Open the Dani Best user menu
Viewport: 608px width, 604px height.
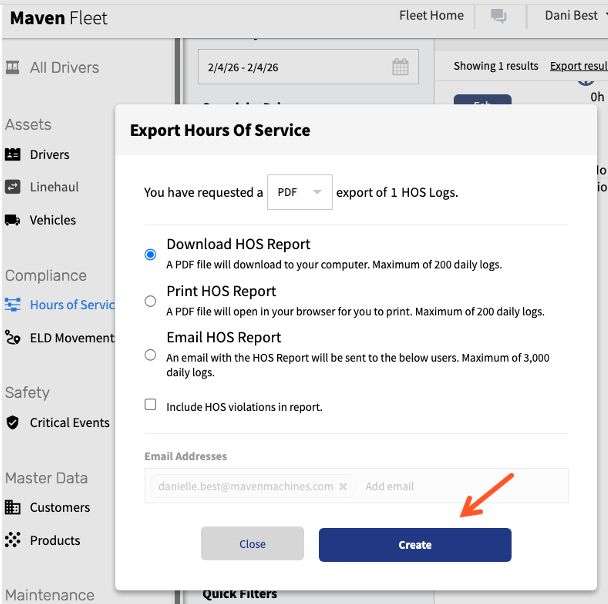pyautogui.click(x=571, y=16)
